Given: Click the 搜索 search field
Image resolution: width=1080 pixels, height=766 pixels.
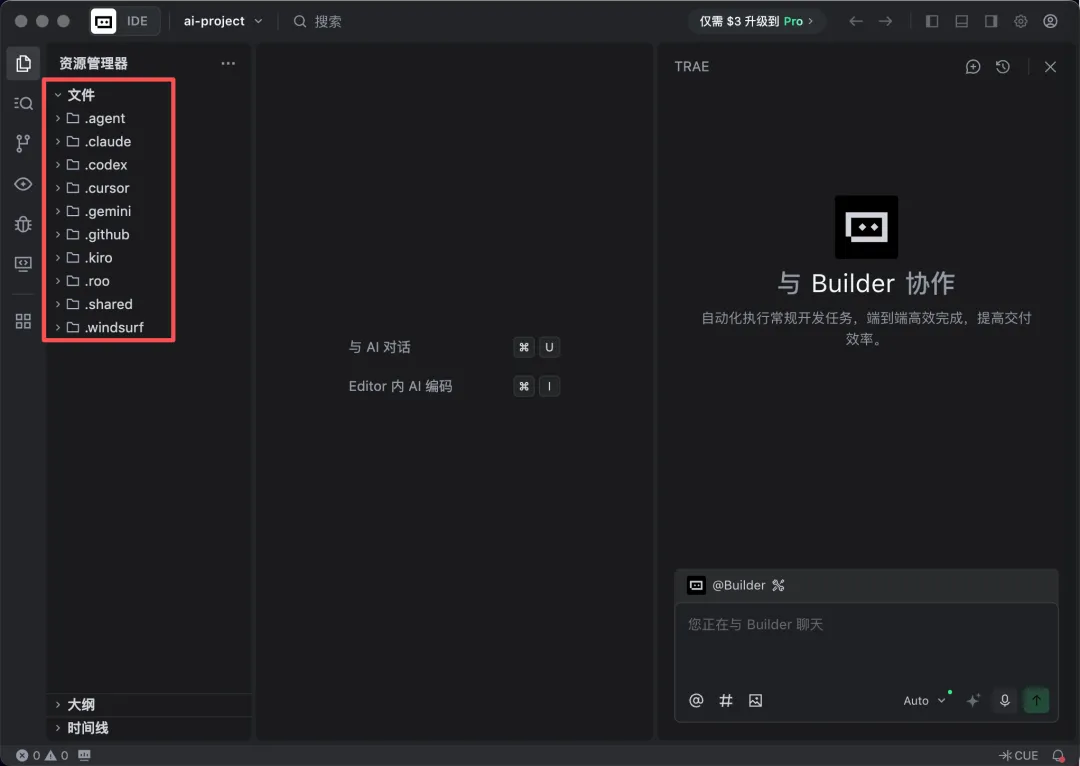Looking at the screenshot, I should point(318,21).
